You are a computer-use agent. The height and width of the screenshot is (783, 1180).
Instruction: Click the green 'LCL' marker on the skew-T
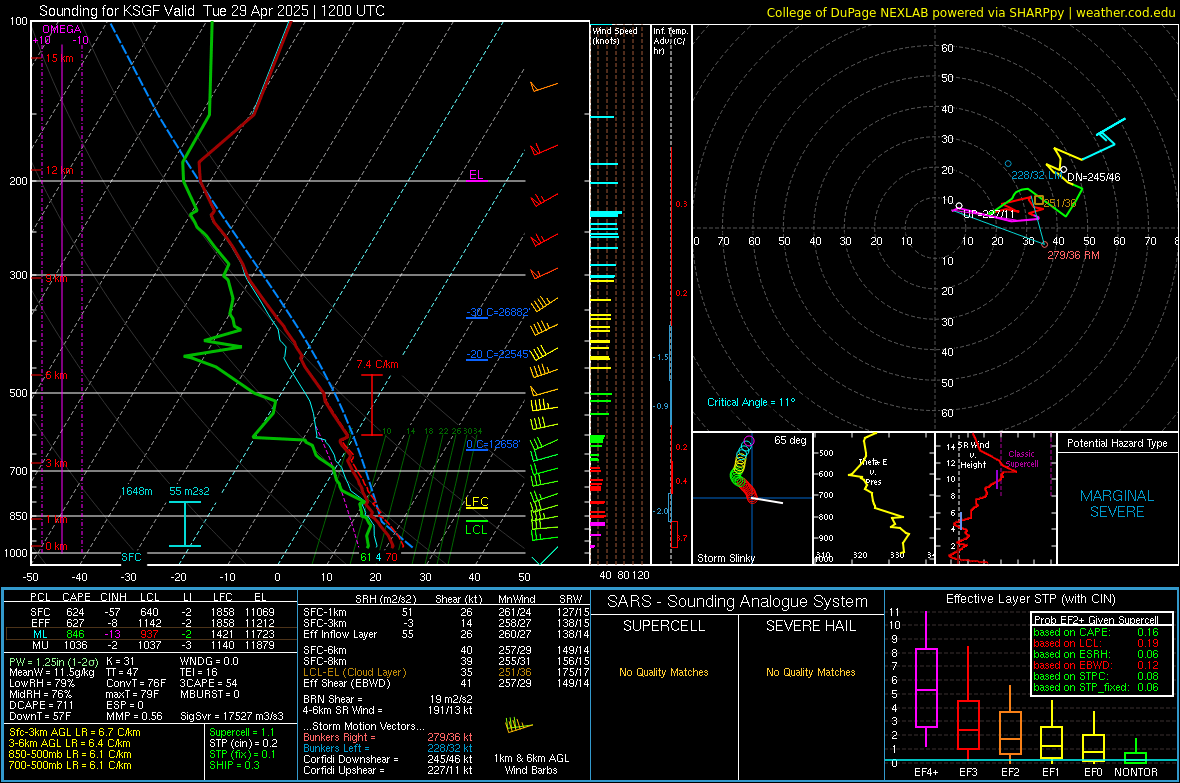click(476, 529)
